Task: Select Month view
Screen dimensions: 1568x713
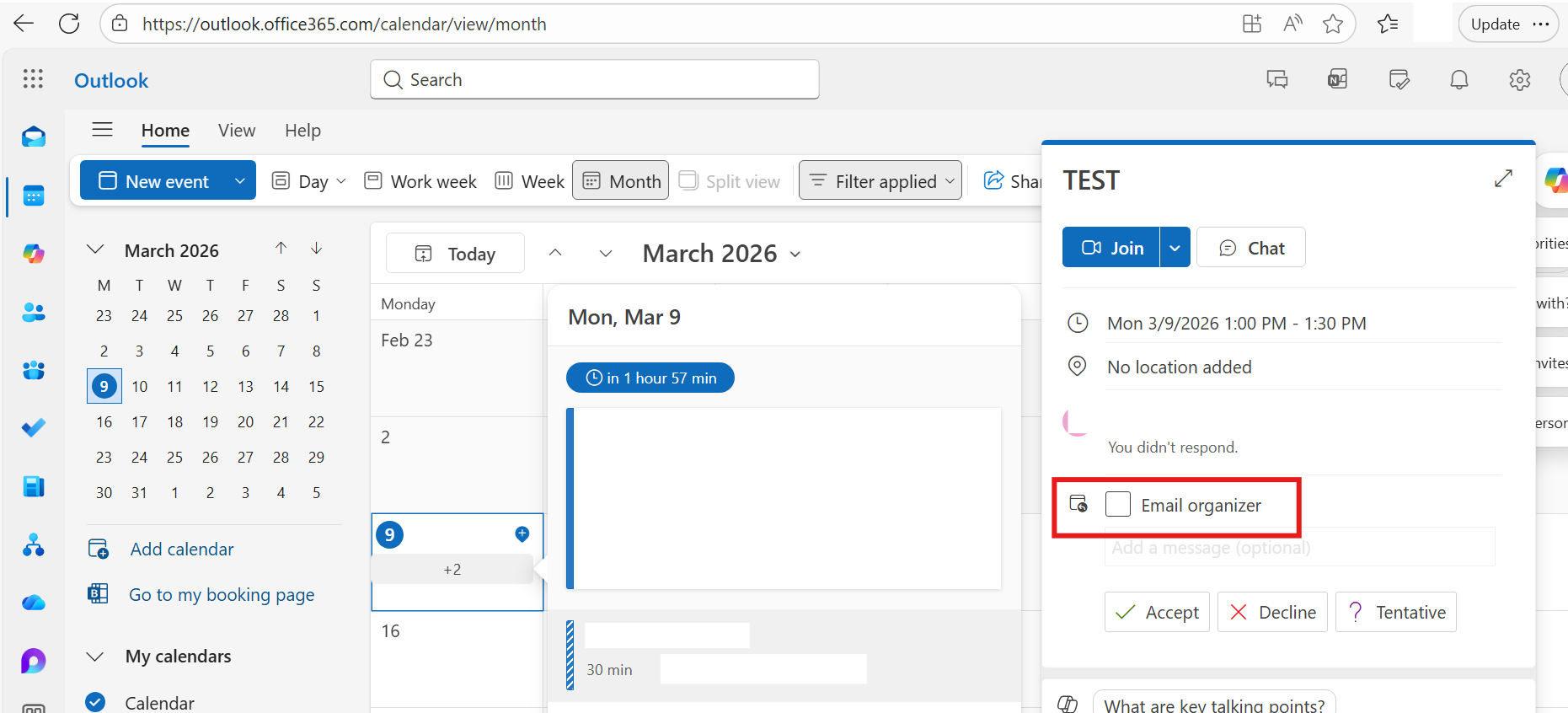Action: tap(621, 180)
